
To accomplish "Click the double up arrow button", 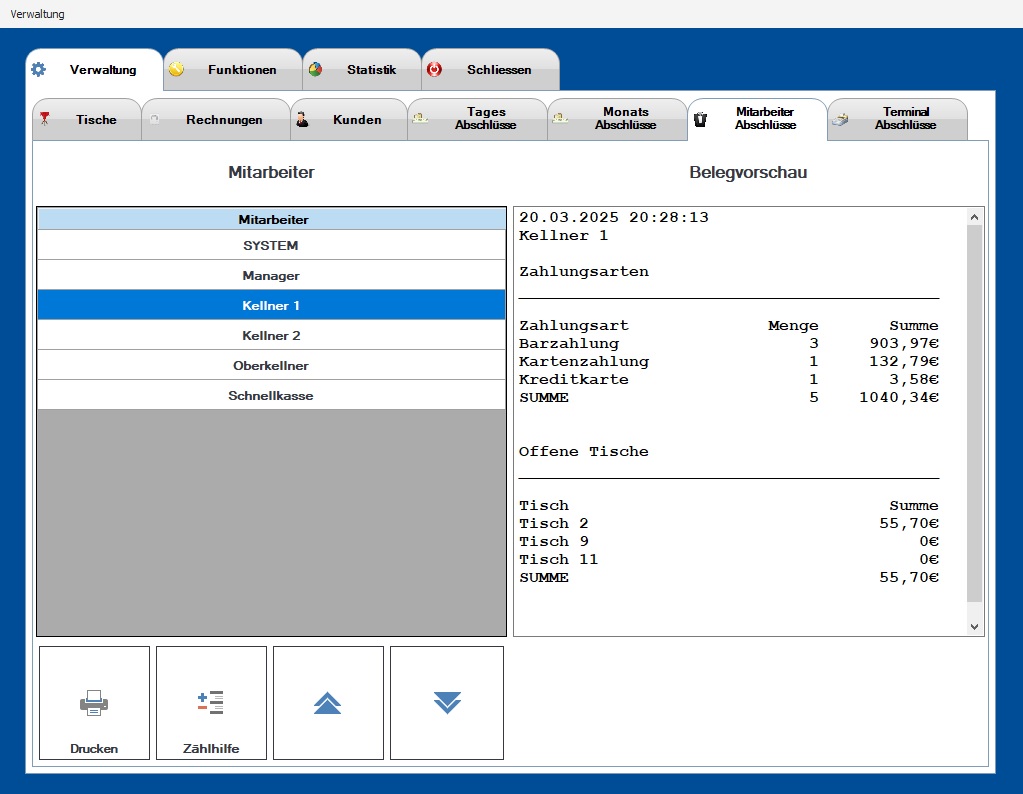I will (x=328, y=703).
